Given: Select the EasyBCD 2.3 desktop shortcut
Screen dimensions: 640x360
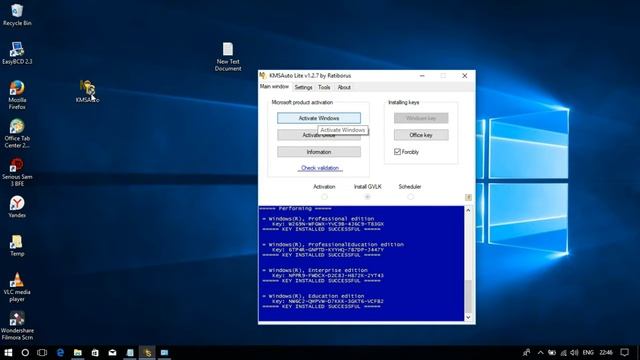Looking at the screenshot, I should point(17,53).
